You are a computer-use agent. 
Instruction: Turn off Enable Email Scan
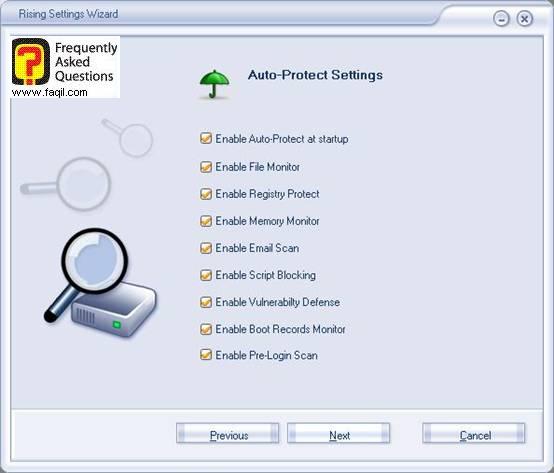[x=206, y=248]
